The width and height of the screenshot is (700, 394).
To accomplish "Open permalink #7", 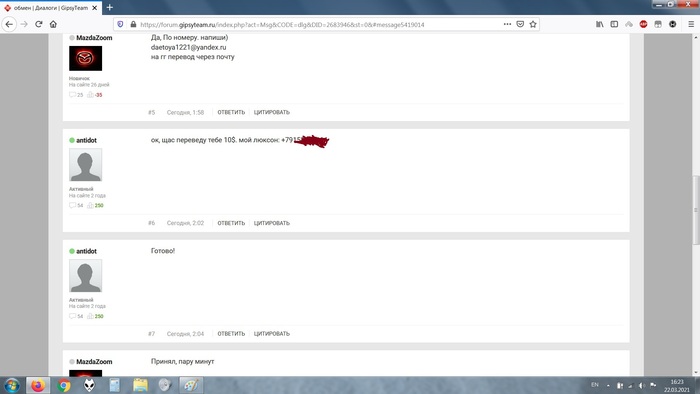I will [152, 334].
